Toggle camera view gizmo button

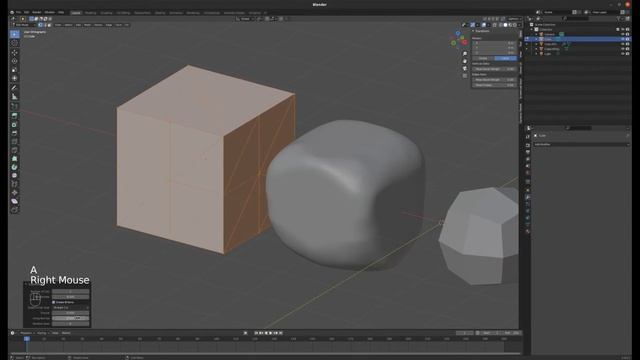click(465, 68)
